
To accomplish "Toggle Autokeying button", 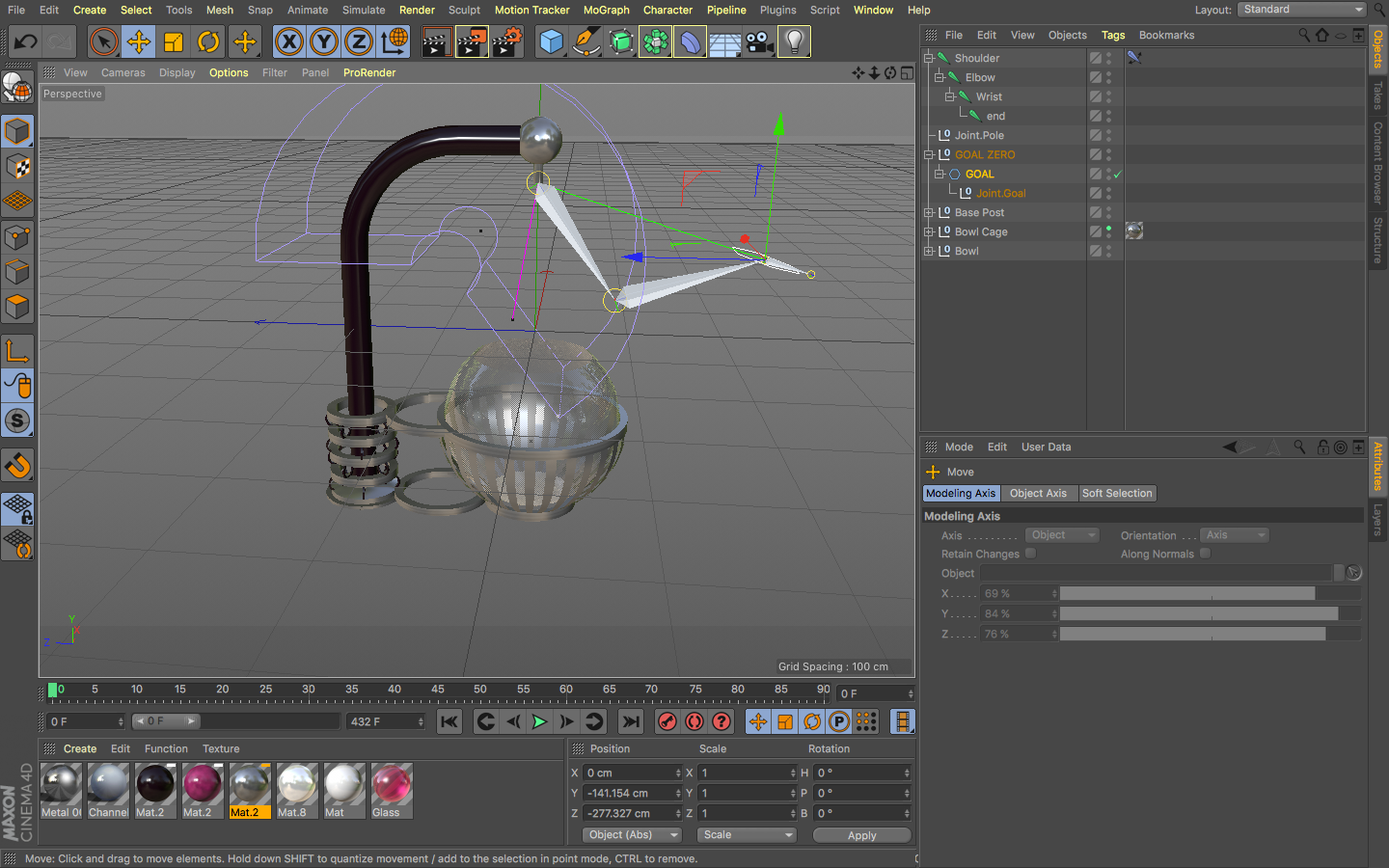I will pos(694,721).
